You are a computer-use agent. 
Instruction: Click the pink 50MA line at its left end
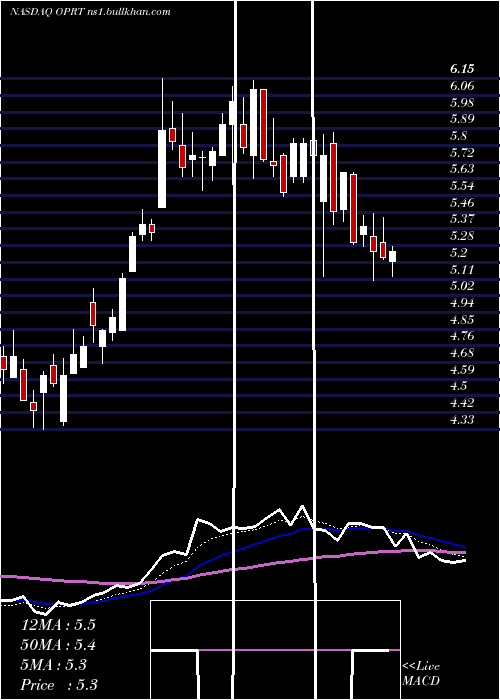click(4, 576)
